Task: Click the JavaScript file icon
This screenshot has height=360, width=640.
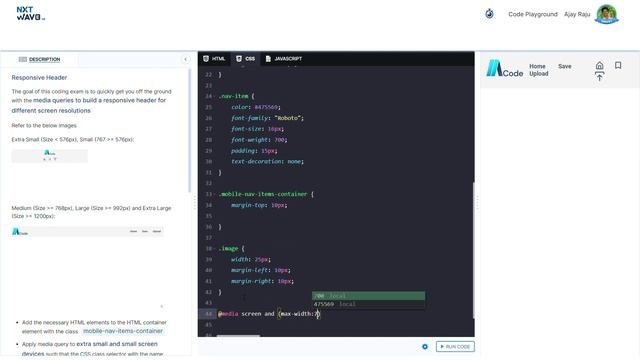Action: (268, 59)
